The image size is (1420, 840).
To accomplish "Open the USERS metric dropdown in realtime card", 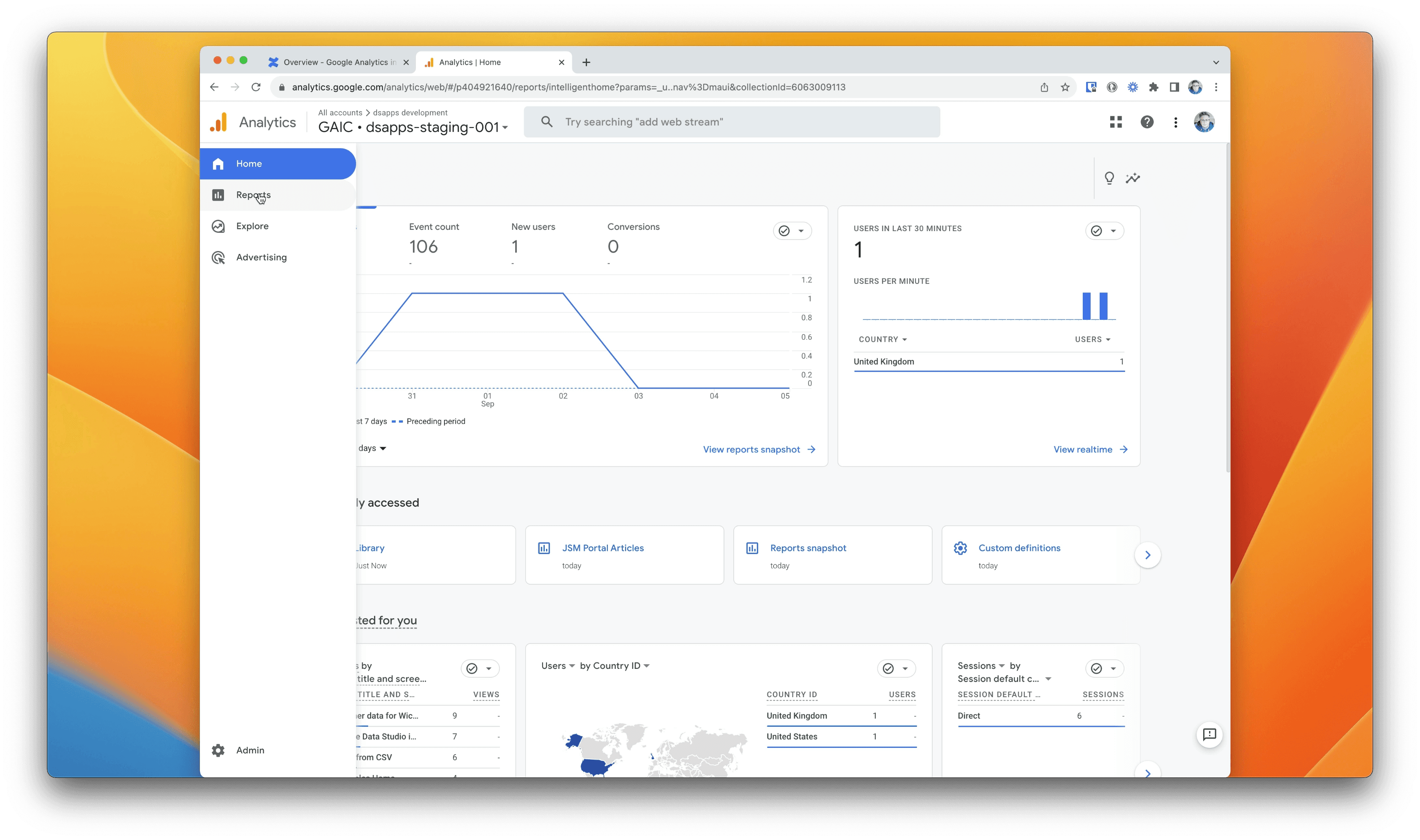I will (x=1092, y=339).
